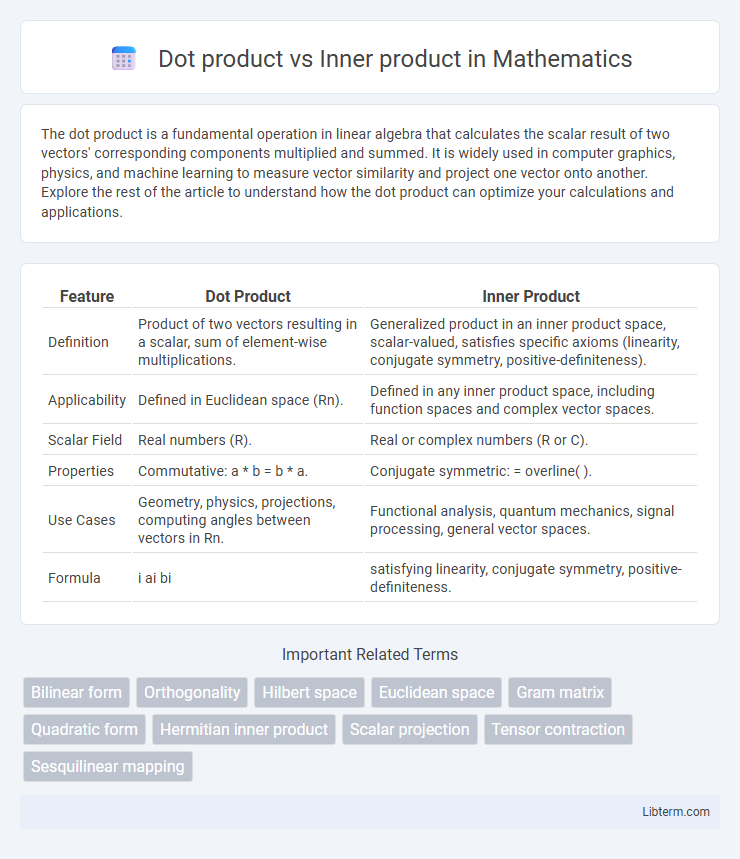The height and width of the screenshot is (859, 740).
Task: Select the Hermitian inner product tag
Action: (x=244, y=729)
